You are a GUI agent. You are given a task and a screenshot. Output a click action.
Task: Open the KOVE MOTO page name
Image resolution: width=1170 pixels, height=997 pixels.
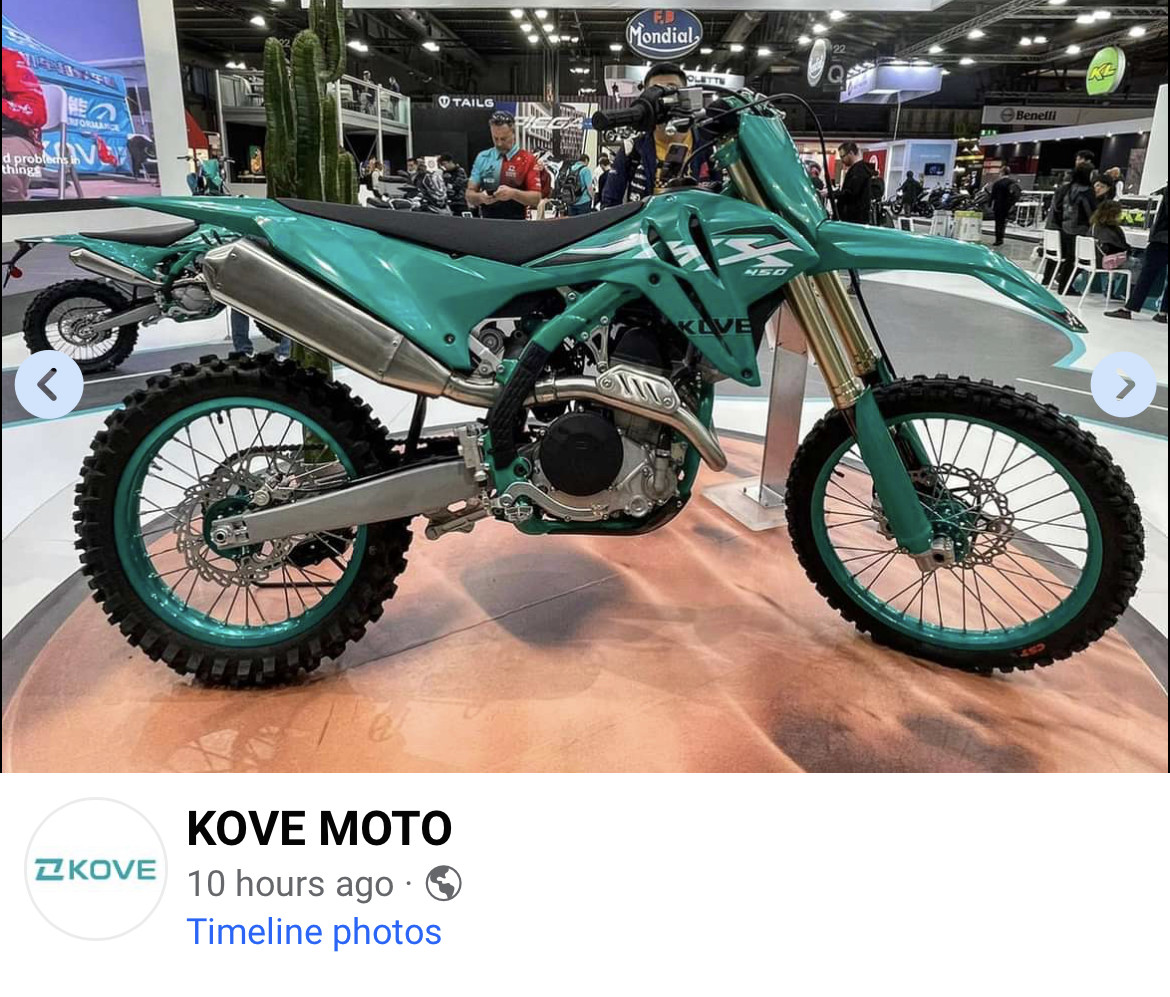(319, 828)
